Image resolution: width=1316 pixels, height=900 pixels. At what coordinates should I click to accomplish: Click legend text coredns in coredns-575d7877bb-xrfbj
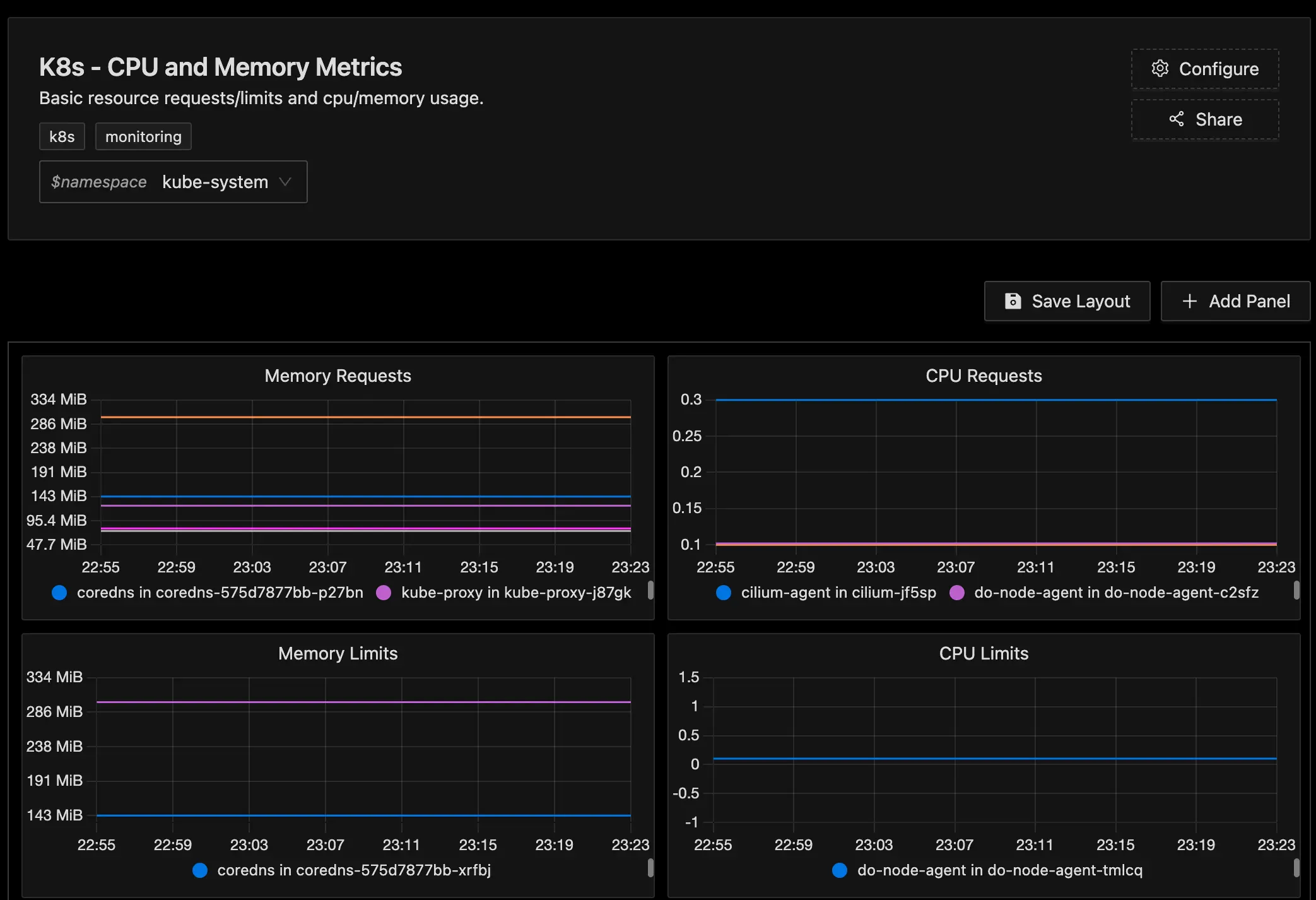[354, 870]
